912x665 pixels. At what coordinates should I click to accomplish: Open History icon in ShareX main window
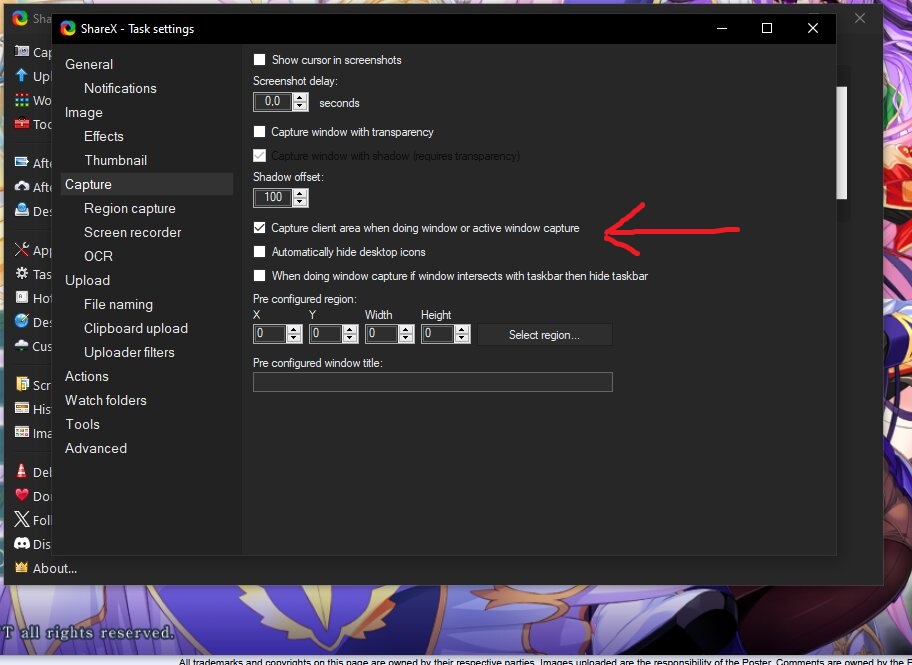click(22, 408)
